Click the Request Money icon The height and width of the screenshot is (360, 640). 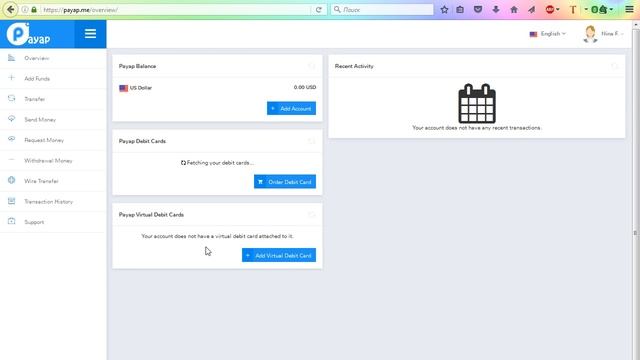pos(11,139)
